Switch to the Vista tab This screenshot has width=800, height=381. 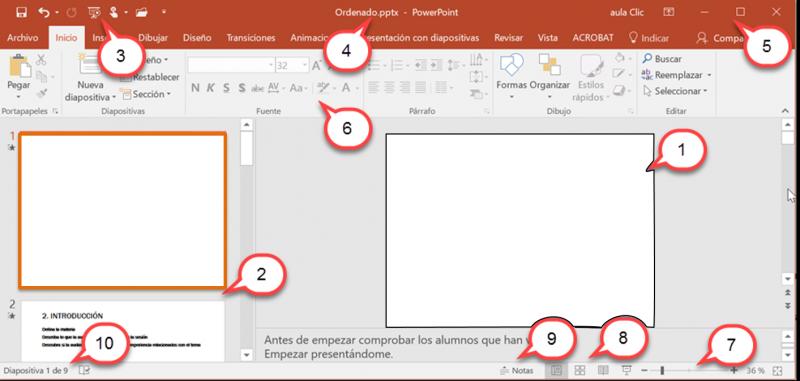point(547,38)
